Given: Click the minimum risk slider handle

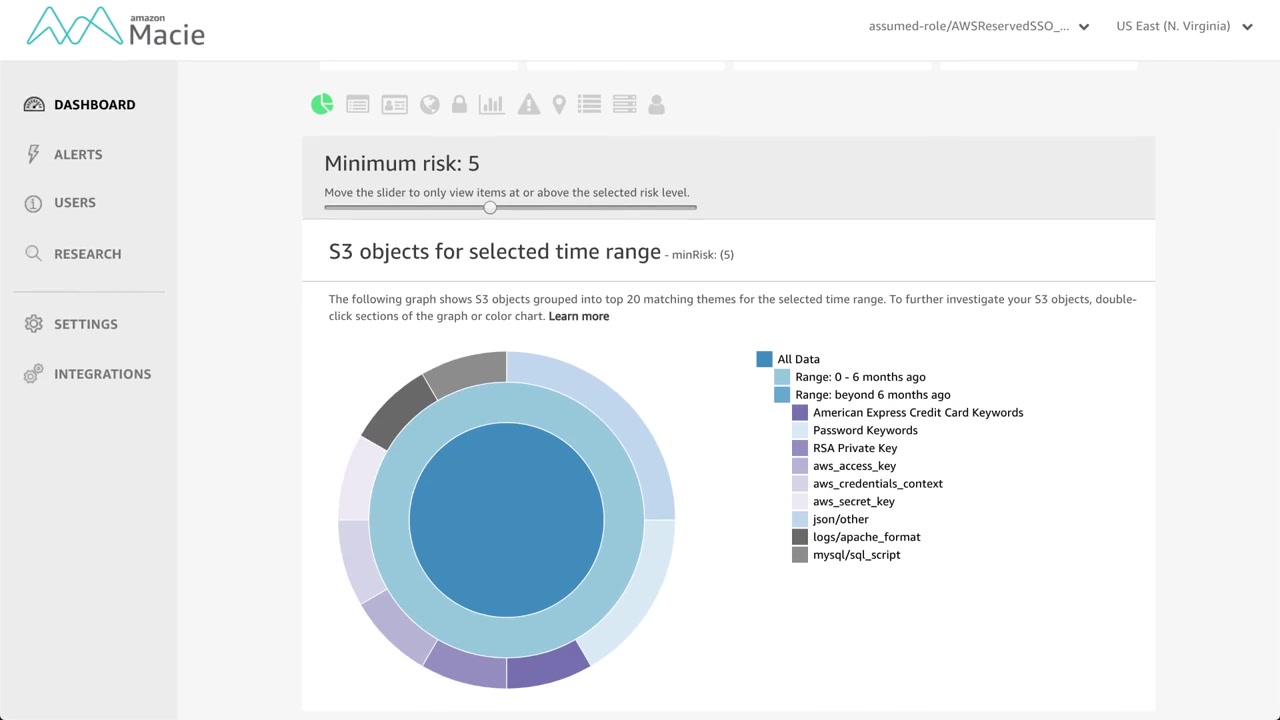Looking at the screenshot, I should [490, 207].
